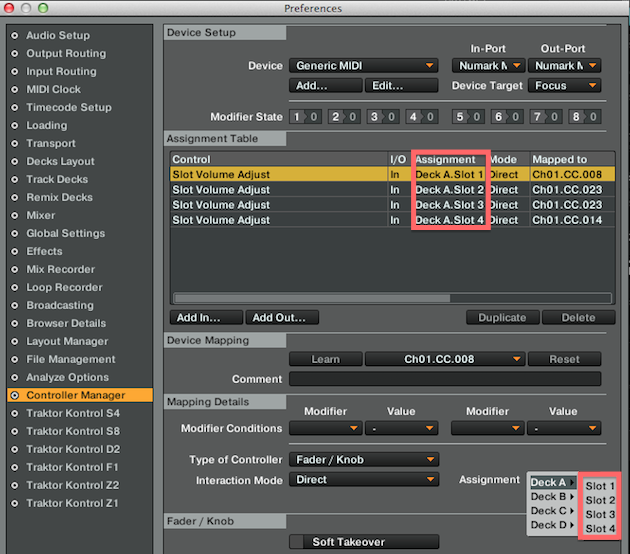Open the Device dropdown showing Generic MIDI
630x554 pixels.
click(364, 66)
